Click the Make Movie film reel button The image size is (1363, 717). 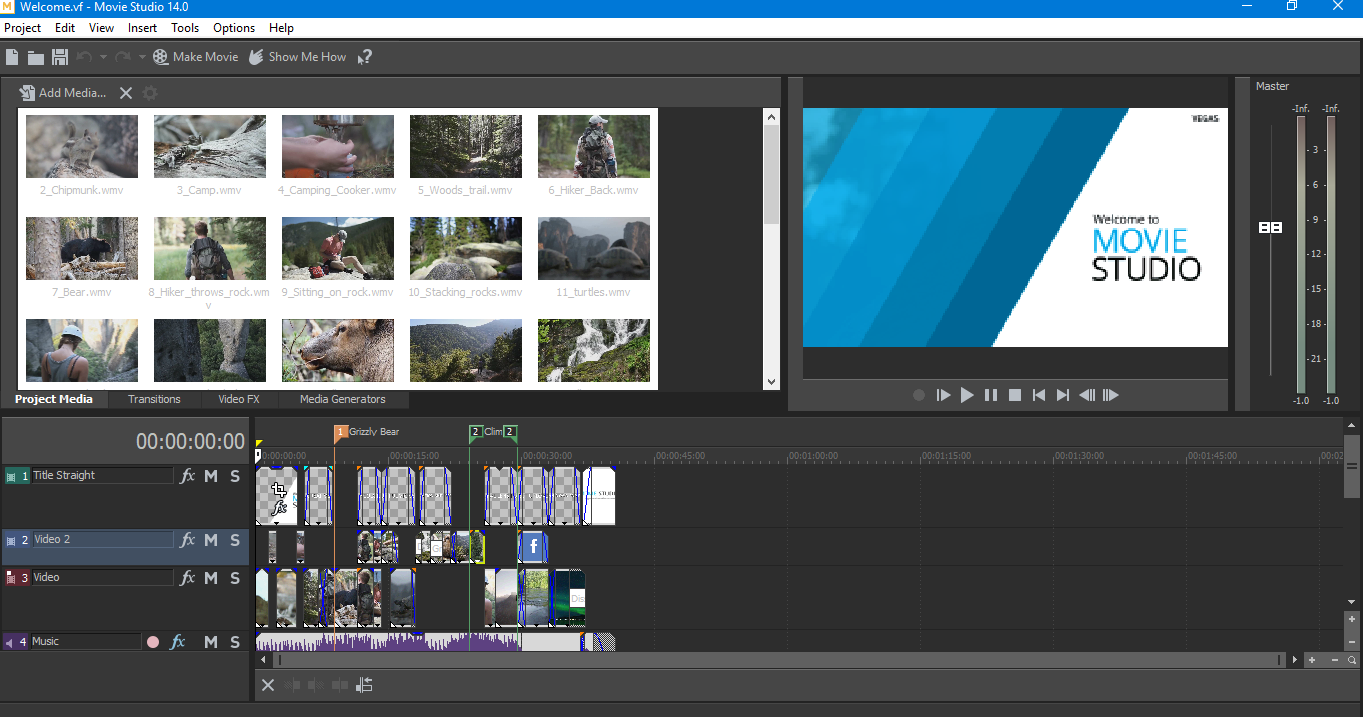(x=196, y=57)
